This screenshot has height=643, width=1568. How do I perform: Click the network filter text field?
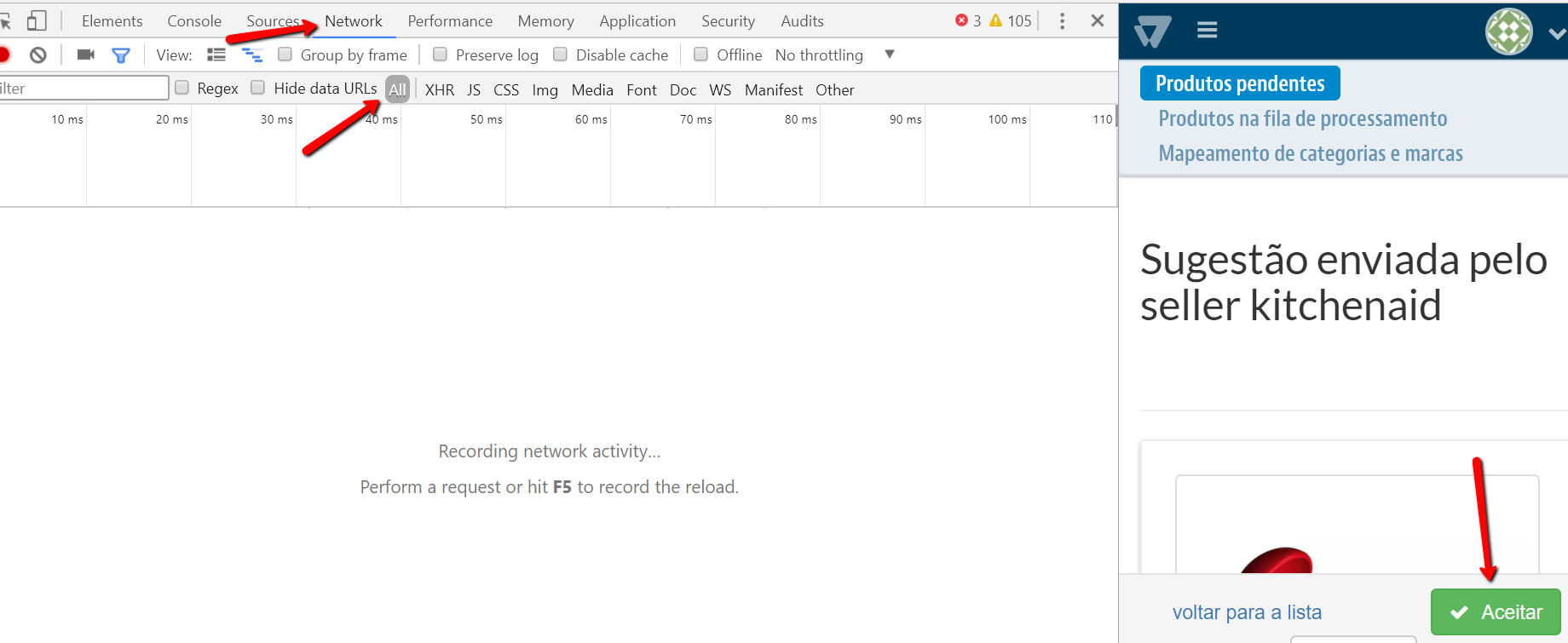[84, 89]
